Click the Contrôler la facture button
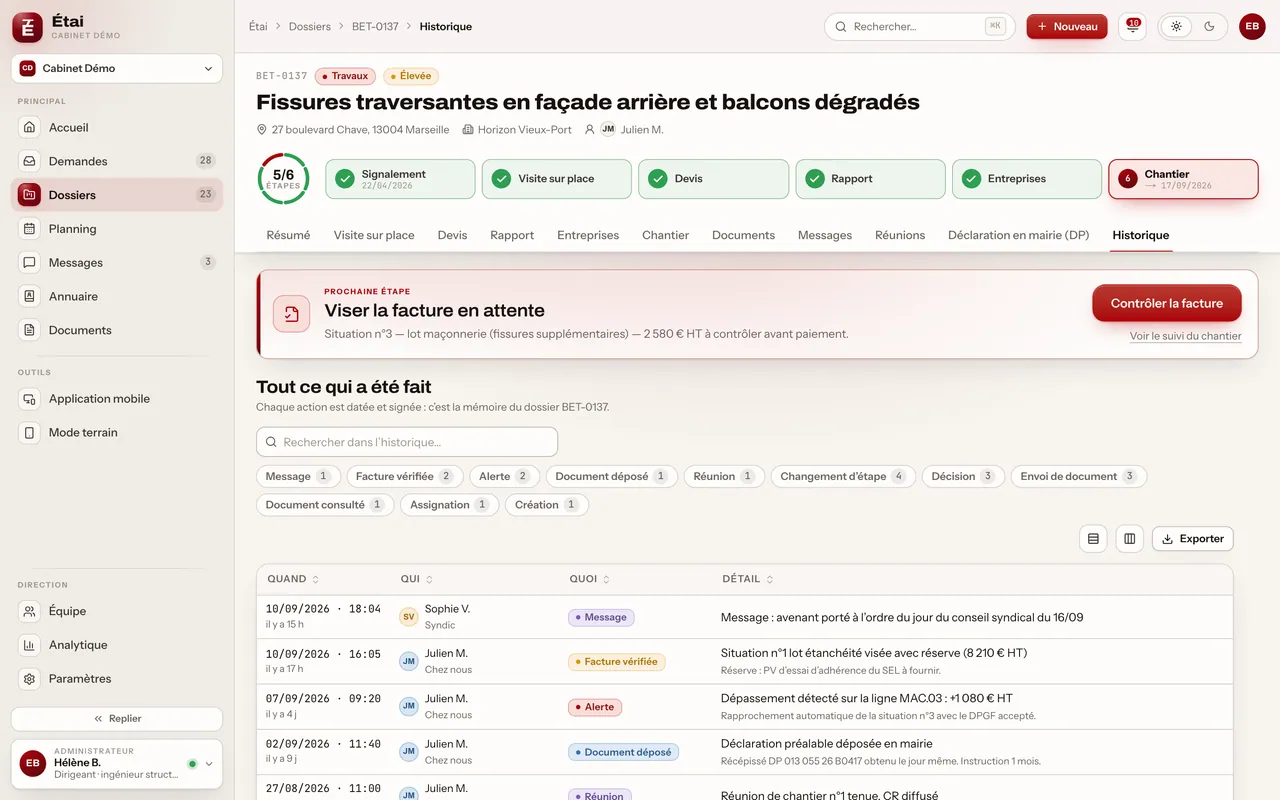 1167,304
